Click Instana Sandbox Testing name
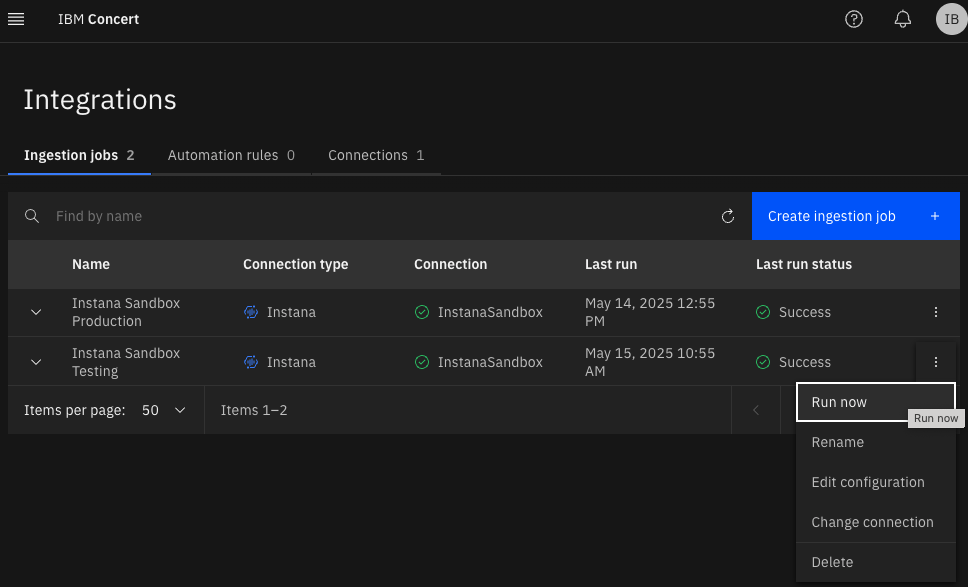This screenshot has width=968, height=587. [x=126, y=362]
